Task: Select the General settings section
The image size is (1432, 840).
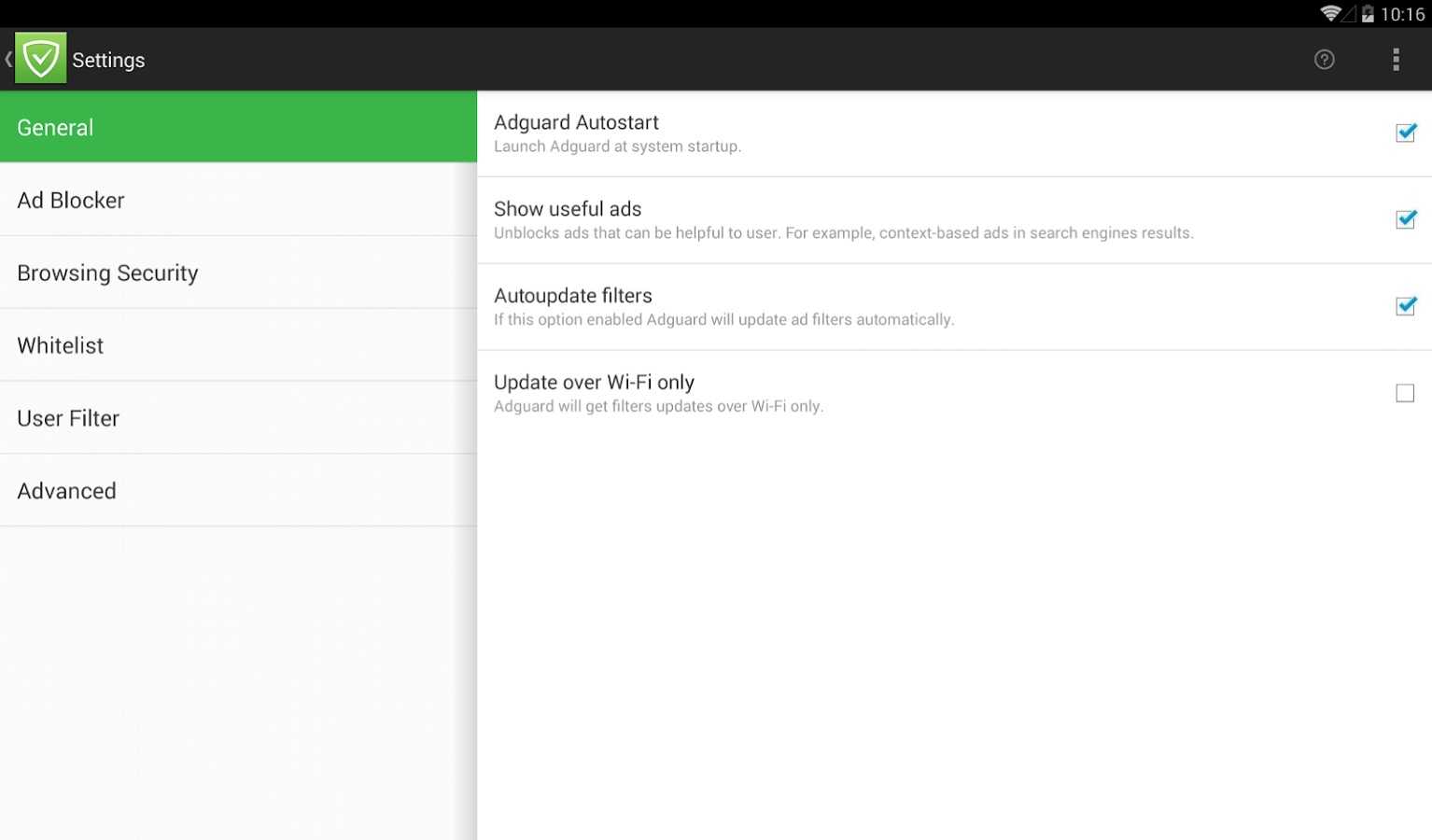Action: click(238, 127)
